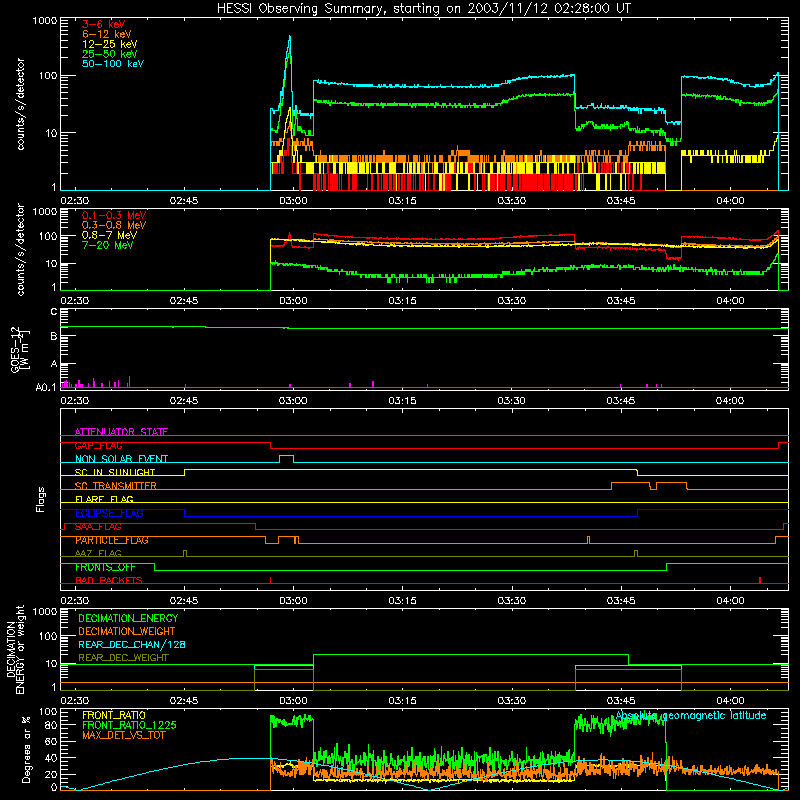Click the DECIMATION_ENERGY legend label

pos(128,618)
